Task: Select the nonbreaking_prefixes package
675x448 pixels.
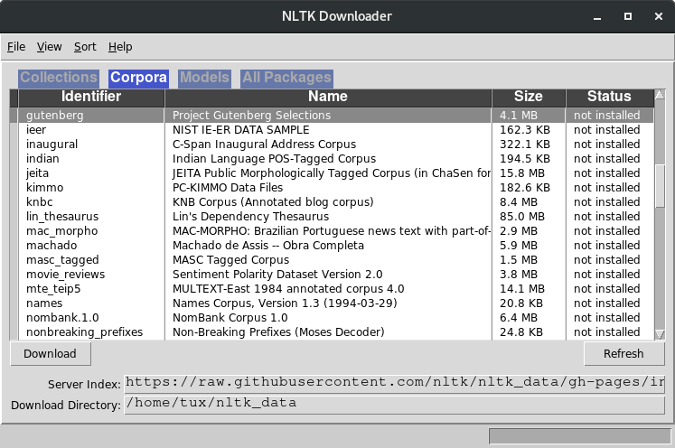Action: pos(84,332)
